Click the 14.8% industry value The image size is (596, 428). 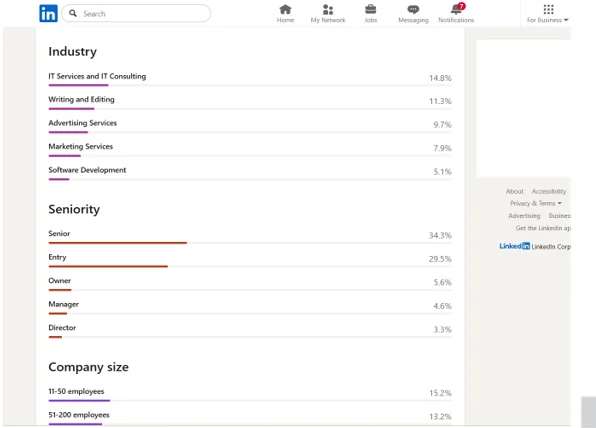(440, 78)
